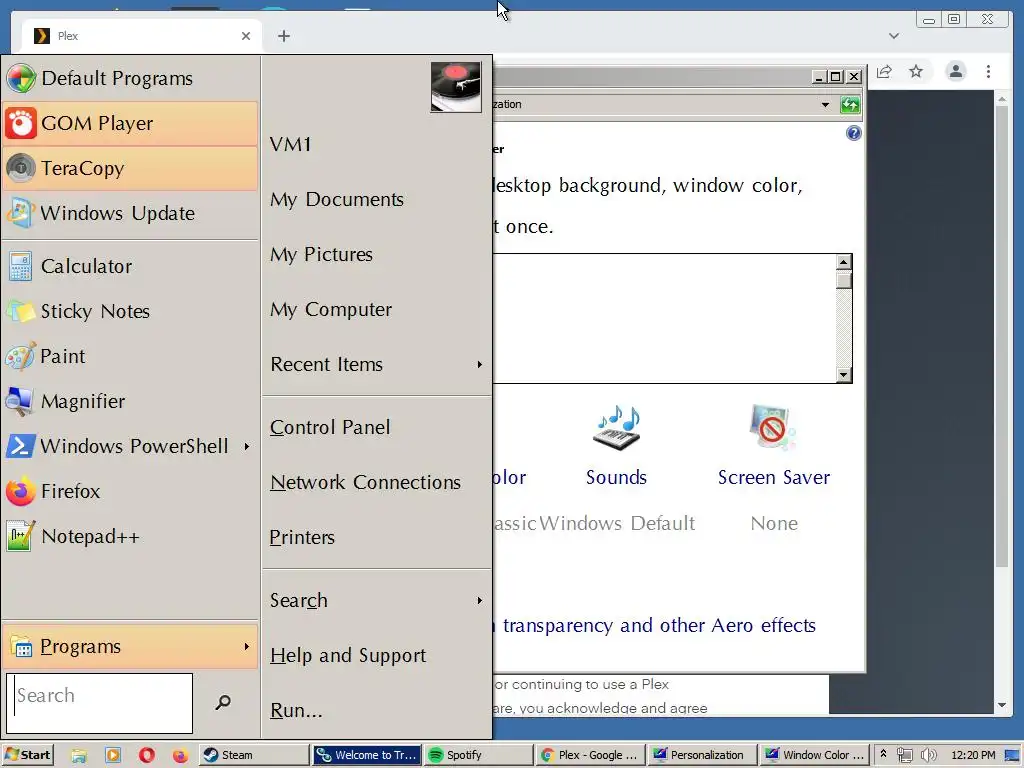Switch to the Steam taskbar button
The width and height of the screenshot is (1024, 768).
point(254,755)
